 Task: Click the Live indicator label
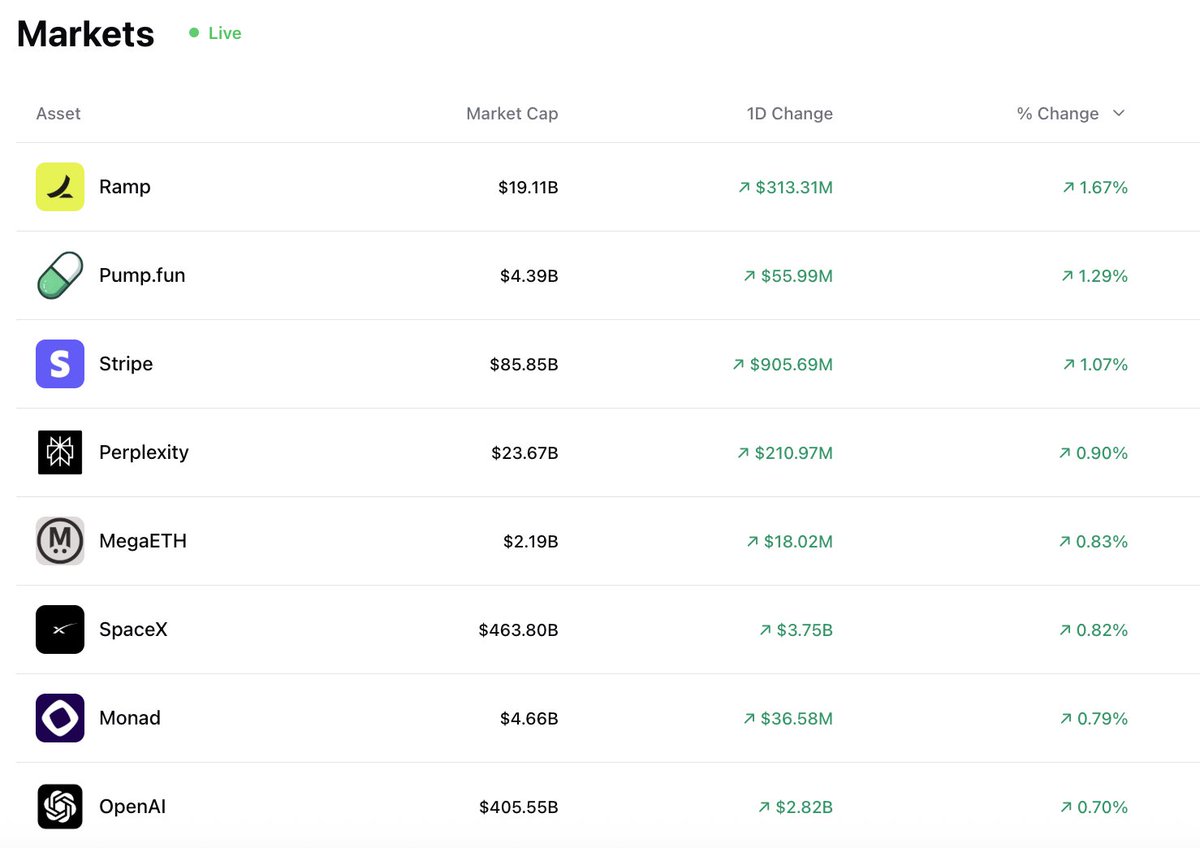(x=224, y=33)
